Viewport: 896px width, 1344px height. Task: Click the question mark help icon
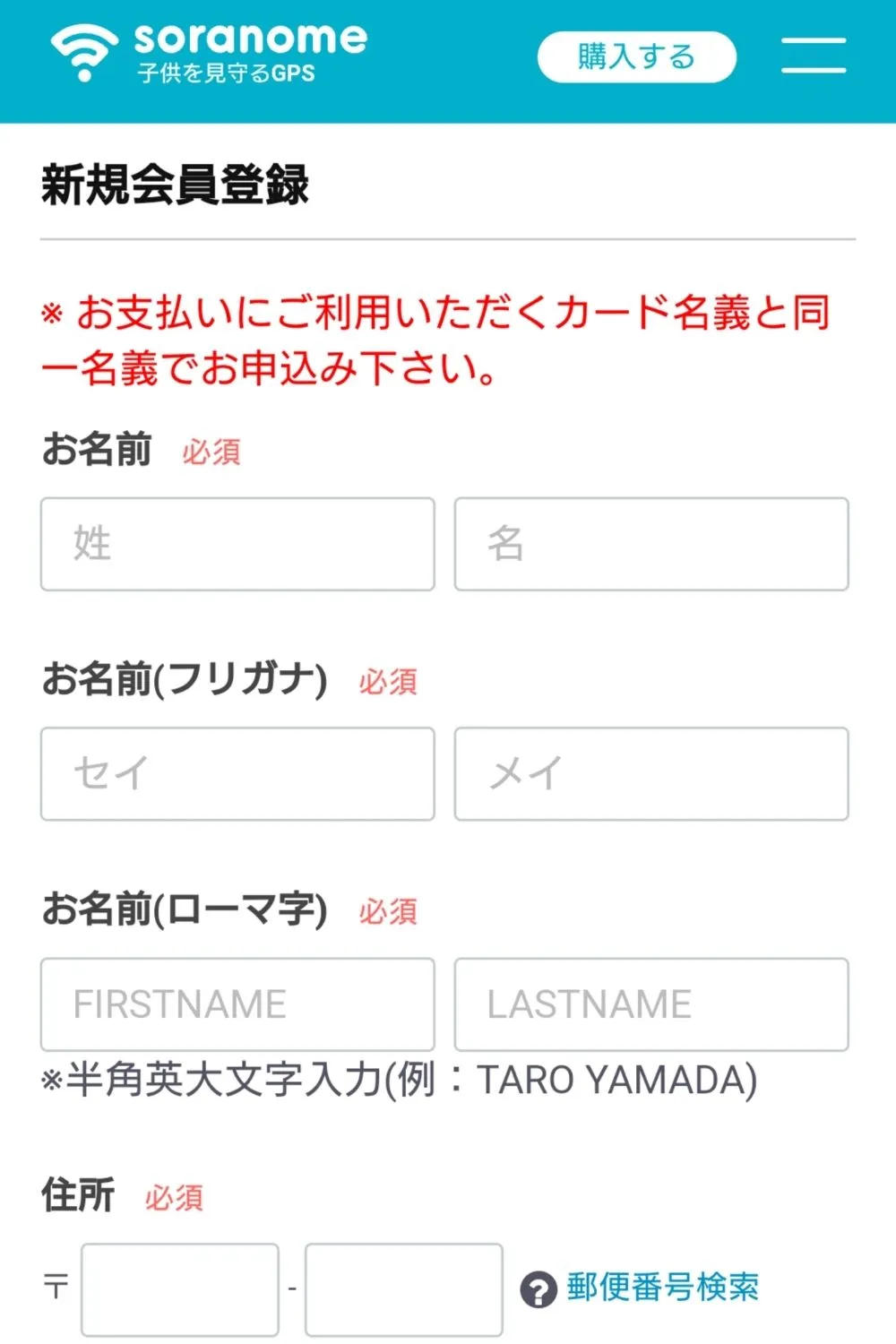[538, 1290]
